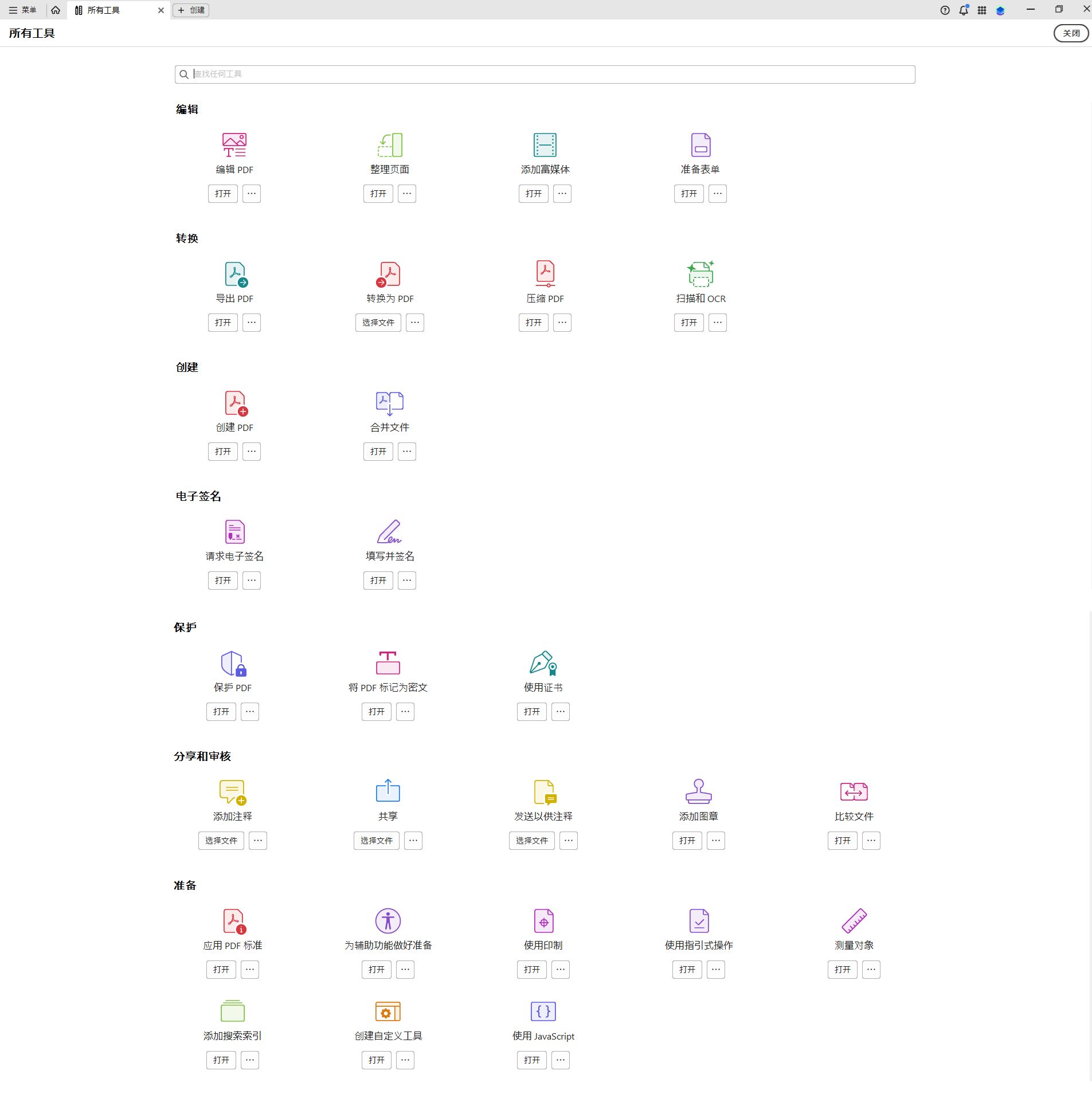Switch to the 创建 tab
This screenshot has width=1092, height=1102.
pos(191,10)
